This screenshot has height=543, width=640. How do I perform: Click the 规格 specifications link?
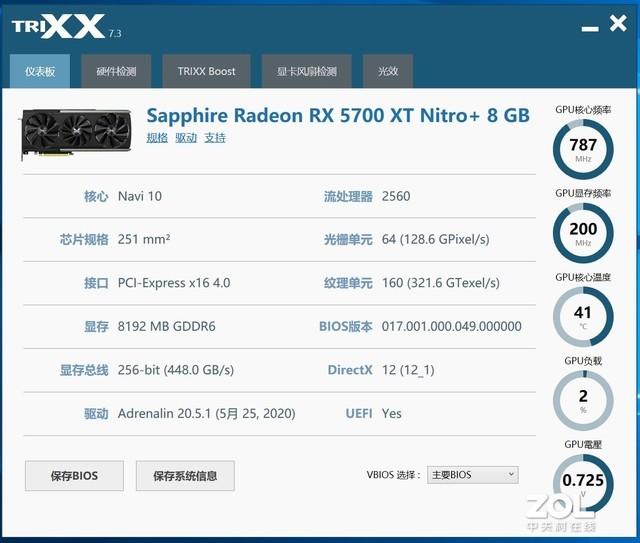pos(157,138)
